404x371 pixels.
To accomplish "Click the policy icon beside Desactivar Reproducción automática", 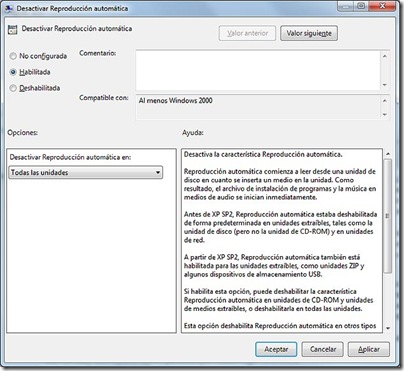I will [12, 29].
